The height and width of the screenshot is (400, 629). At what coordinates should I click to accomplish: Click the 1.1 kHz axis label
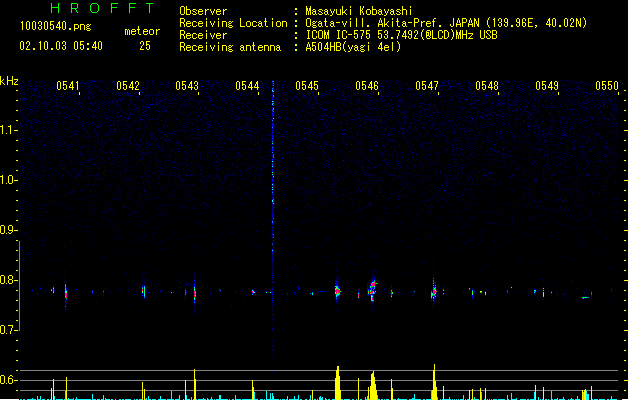pyautogui.click(x=8, y=130)
